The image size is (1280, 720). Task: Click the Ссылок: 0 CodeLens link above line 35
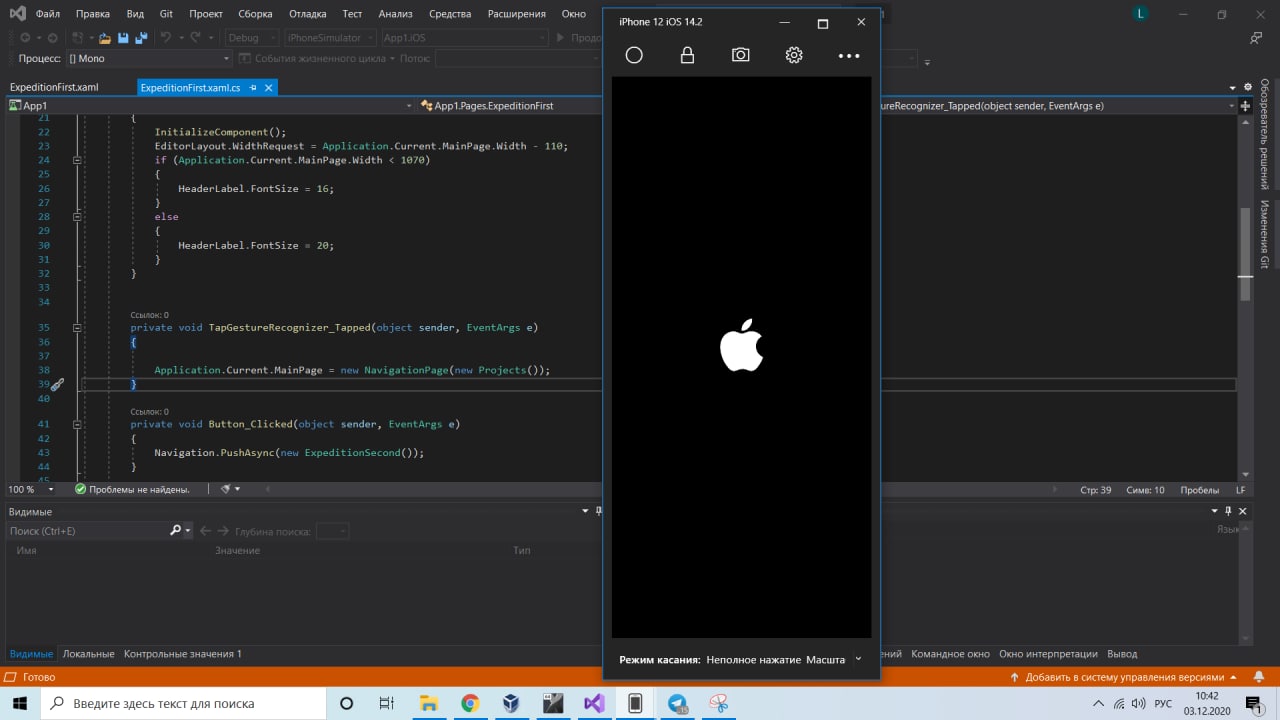(x=149, y=314)
